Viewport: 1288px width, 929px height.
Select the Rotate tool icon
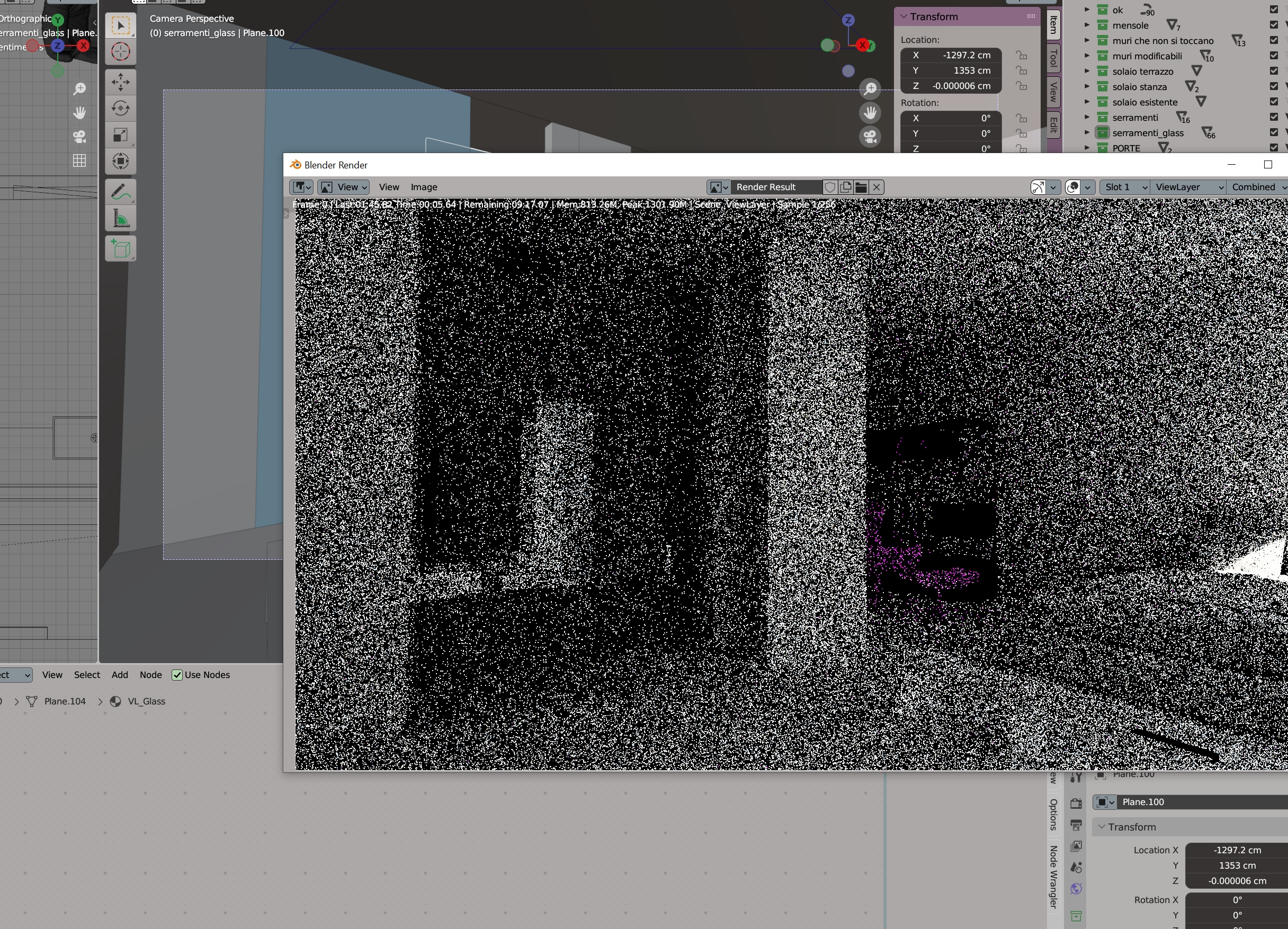[x=120, y=109]
